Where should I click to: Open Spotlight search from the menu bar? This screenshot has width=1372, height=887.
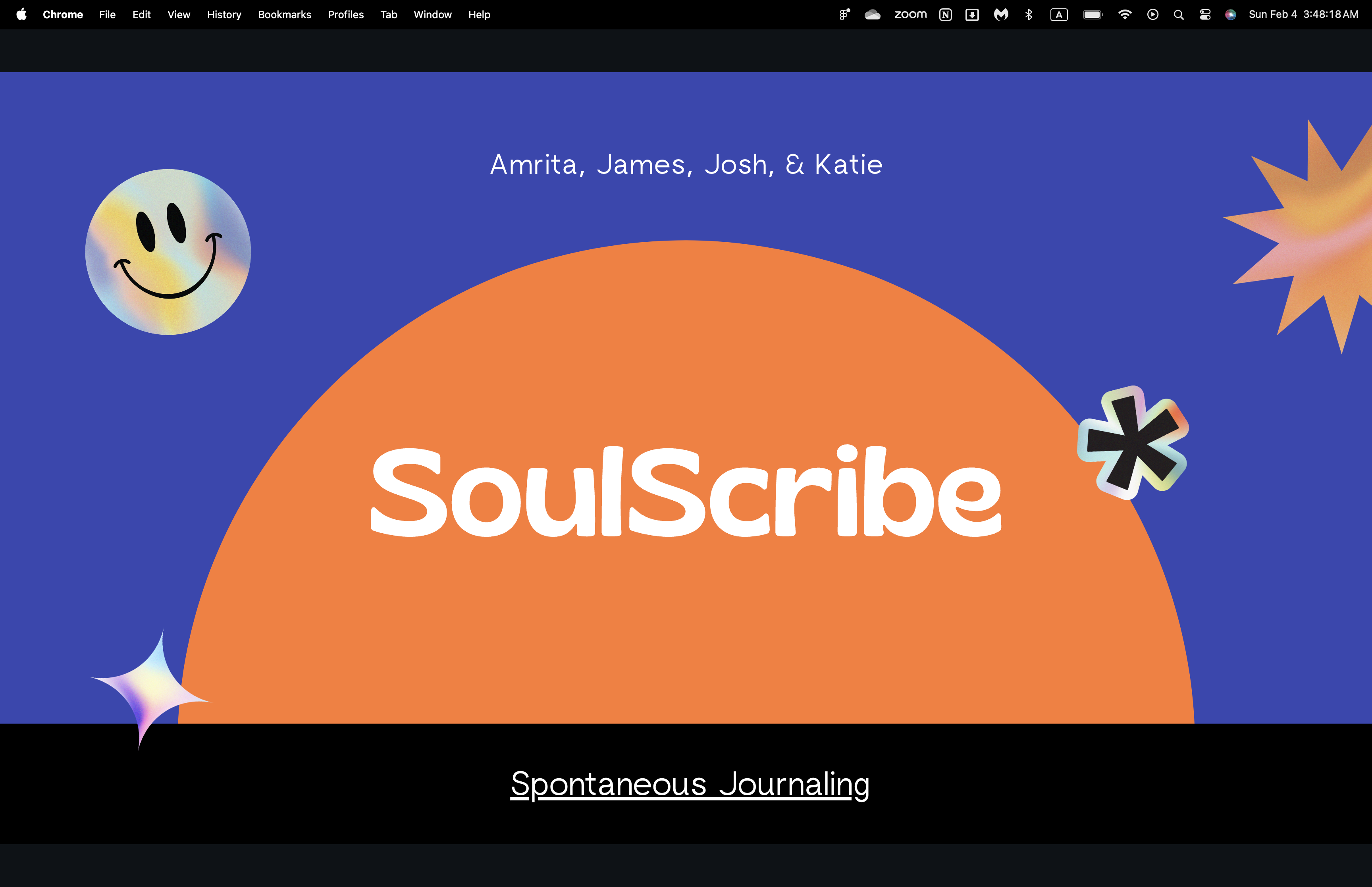point(1178,14)
